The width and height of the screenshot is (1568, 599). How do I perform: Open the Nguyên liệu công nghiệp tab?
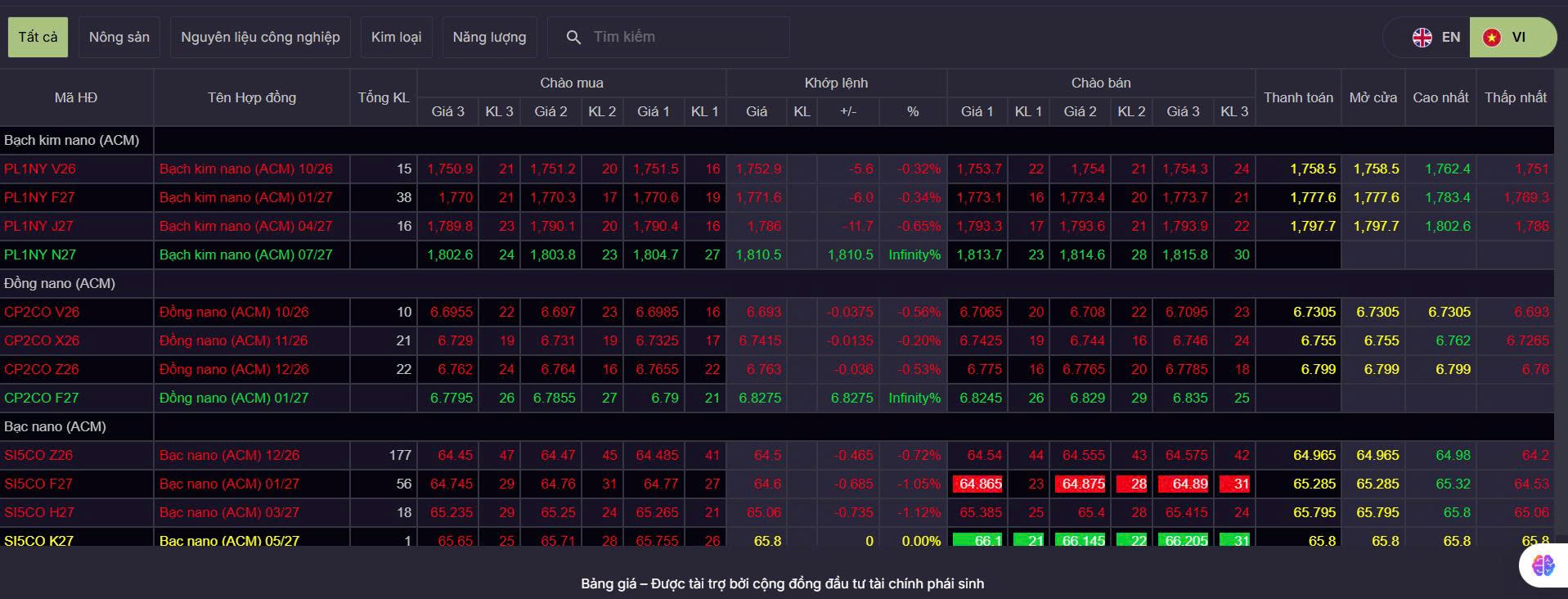tap(260, 37)
